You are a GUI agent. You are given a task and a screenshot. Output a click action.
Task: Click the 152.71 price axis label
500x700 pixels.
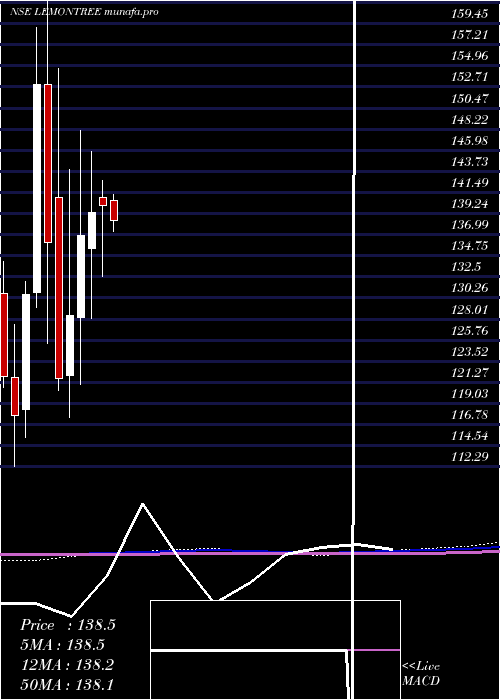point(470,77)
